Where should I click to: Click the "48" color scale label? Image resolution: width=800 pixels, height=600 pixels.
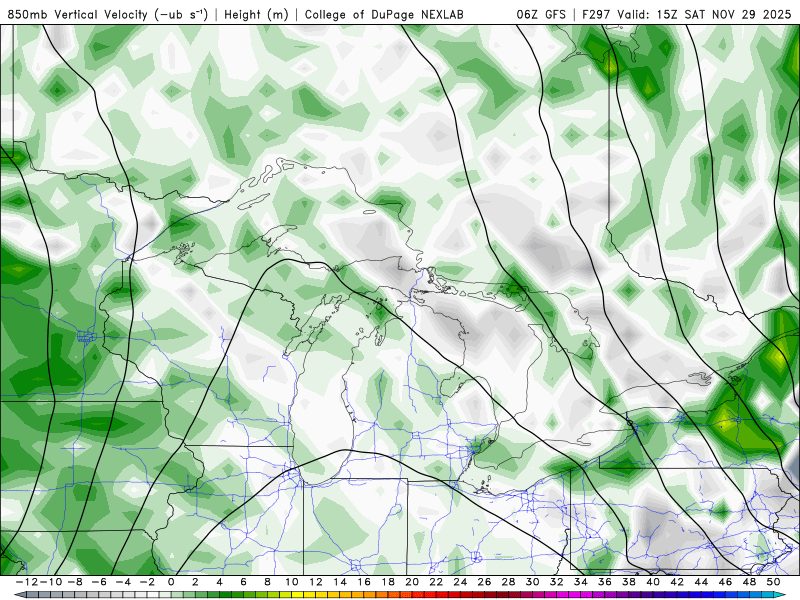[x=749, y=582]
